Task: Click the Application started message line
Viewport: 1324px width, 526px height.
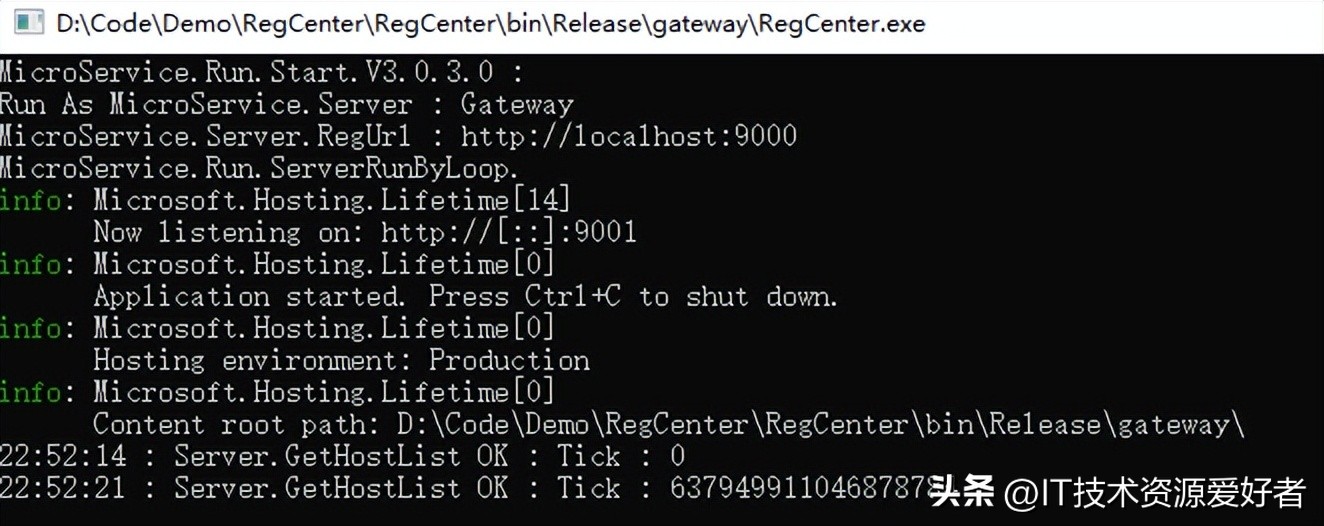Action: 465,296
